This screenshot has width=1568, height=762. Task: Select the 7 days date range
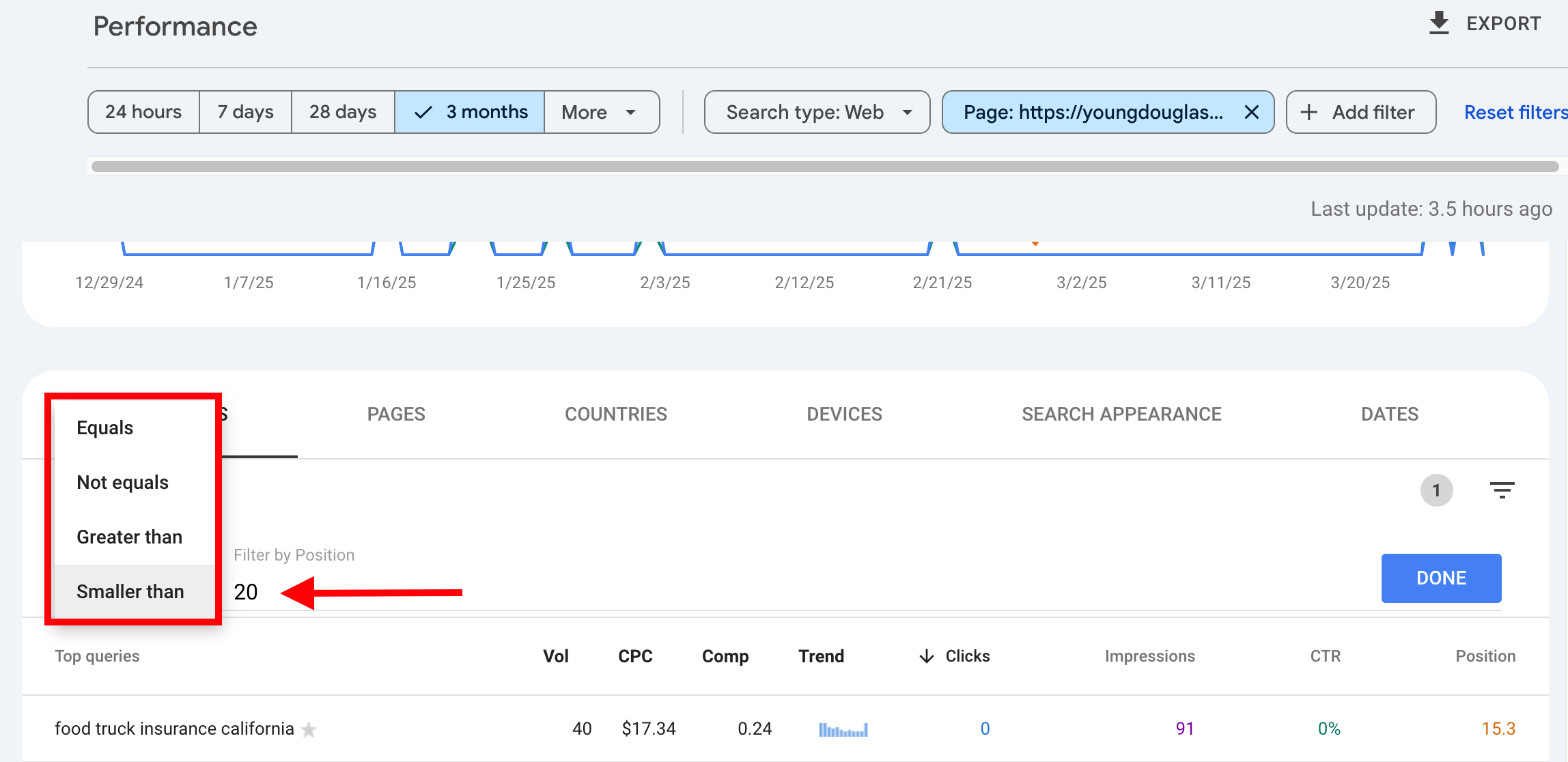(245, 112)
